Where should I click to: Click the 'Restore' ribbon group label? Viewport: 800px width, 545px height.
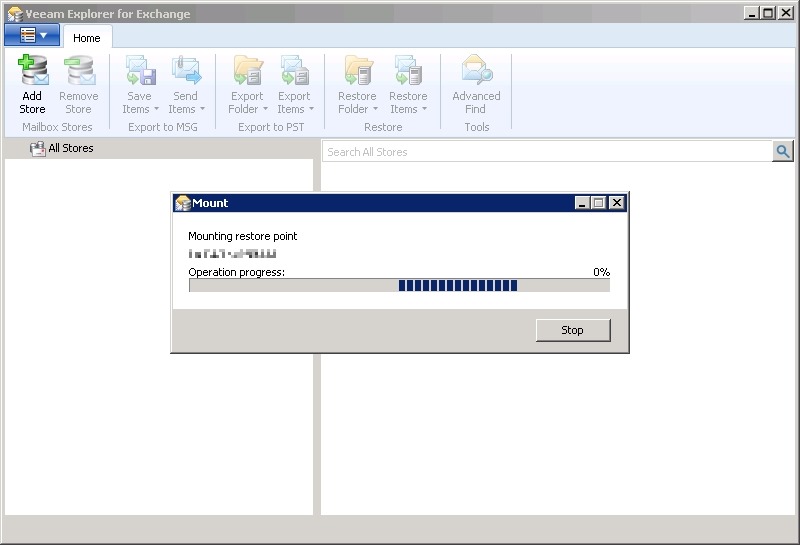(383, 127)
